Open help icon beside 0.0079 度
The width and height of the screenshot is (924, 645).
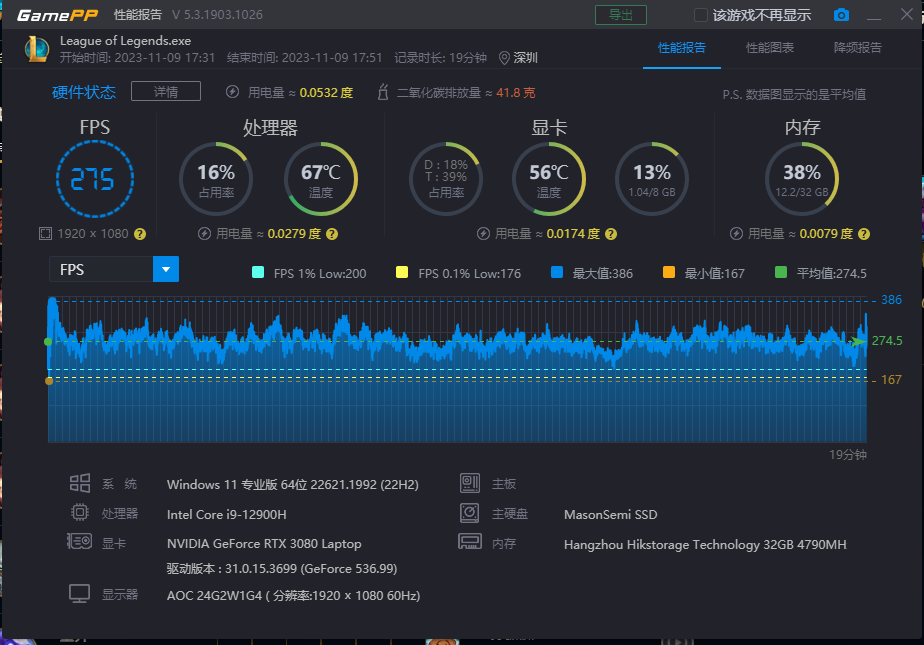[864, 234]
